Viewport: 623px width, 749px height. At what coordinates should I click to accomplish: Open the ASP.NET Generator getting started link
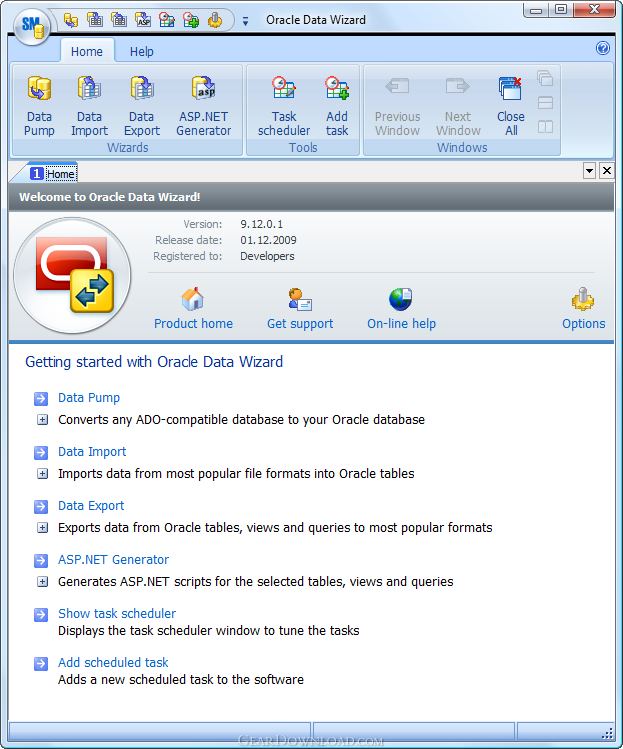113,560
